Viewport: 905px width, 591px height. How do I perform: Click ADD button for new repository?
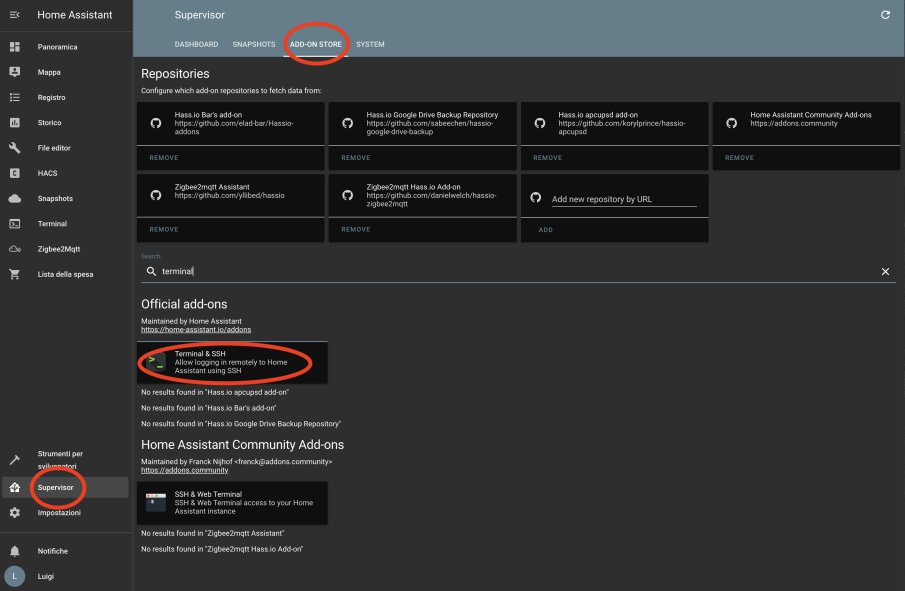point(545,230)
